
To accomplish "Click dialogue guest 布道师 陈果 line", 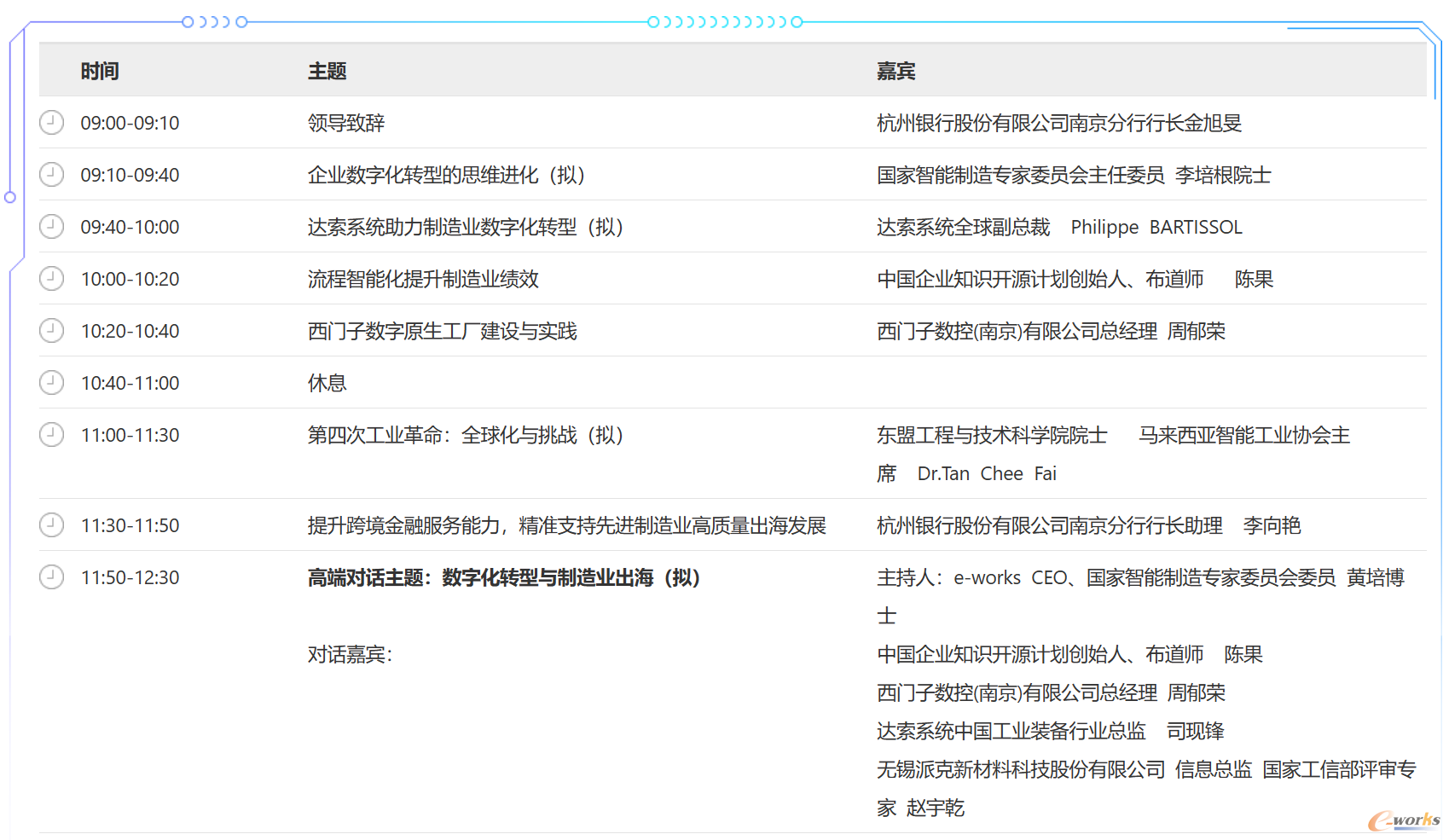I will tap(1069, 654).
